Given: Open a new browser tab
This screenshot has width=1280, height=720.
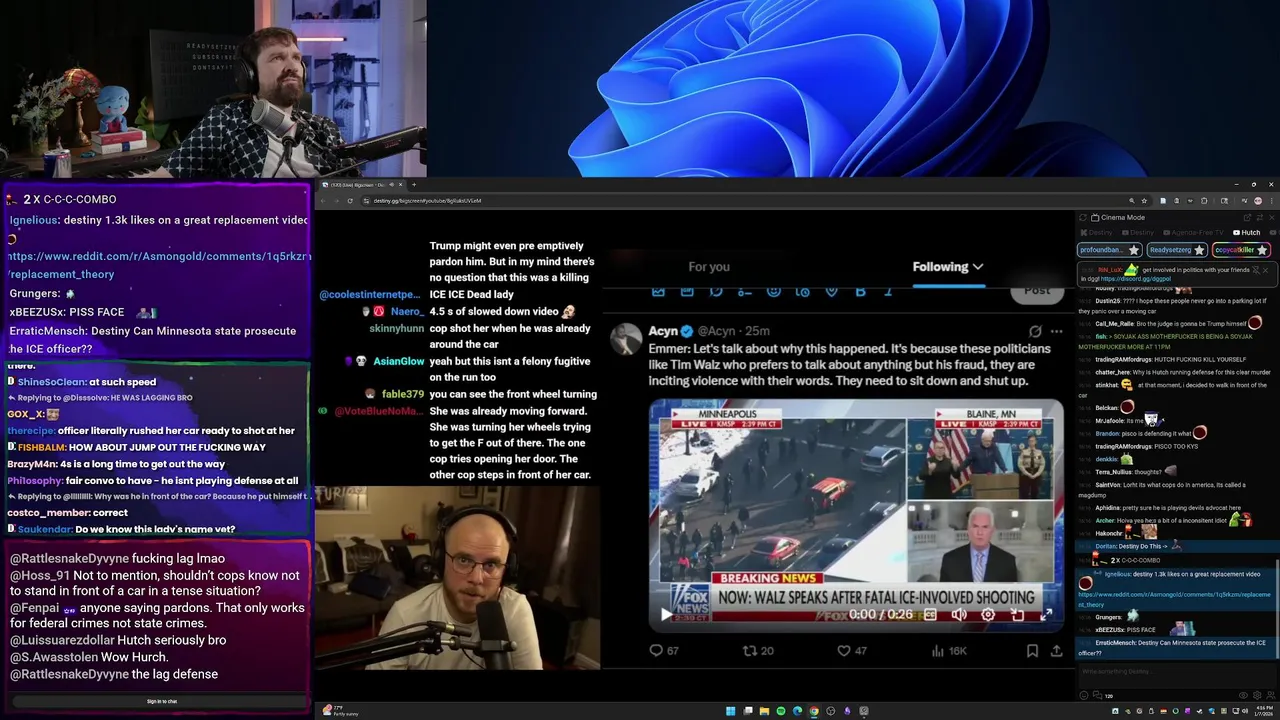Looking at the screenshot, I should [414, 184].
